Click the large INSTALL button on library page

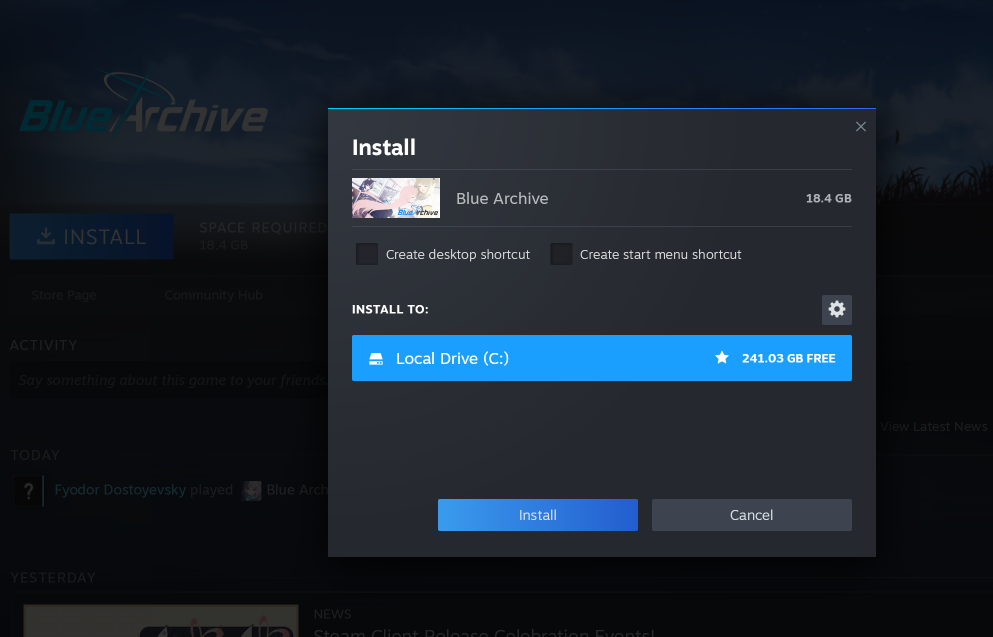91,236
